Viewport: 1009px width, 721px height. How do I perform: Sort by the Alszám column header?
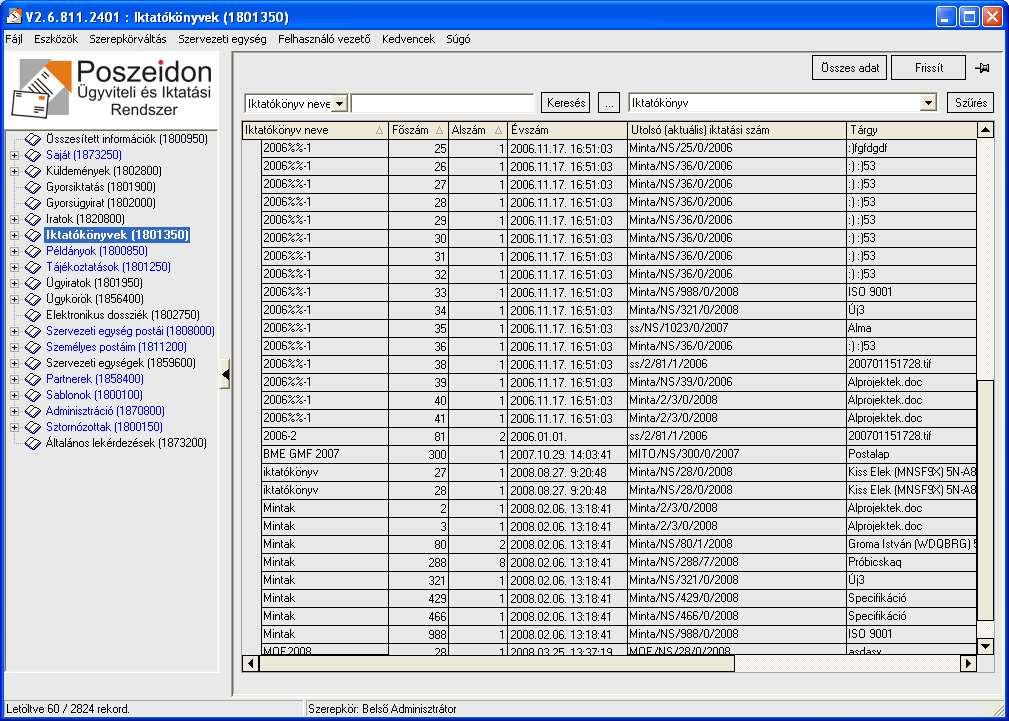pos(477,131)
